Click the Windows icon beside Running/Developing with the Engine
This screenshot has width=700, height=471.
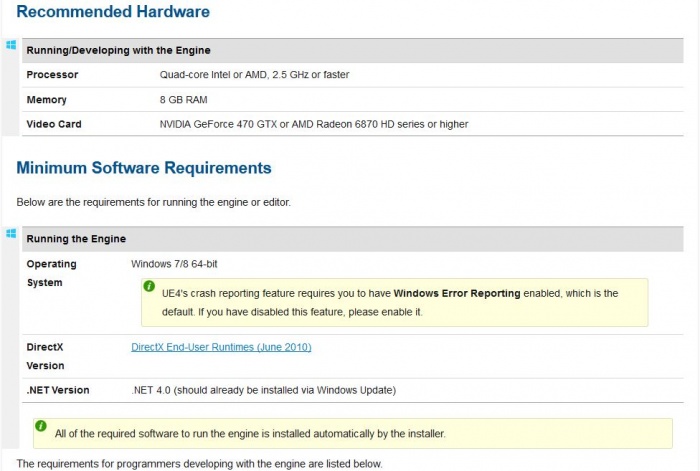(x=11, y=45)
